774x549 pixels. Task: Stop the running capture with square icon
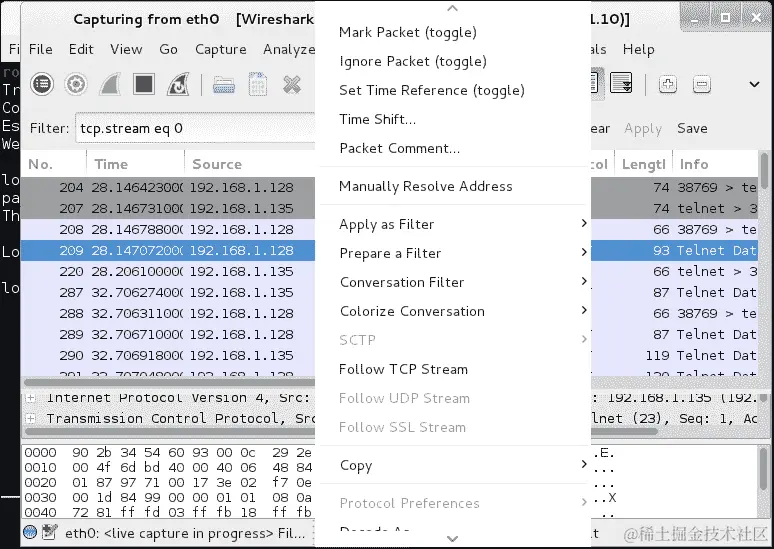click(144, 84)
